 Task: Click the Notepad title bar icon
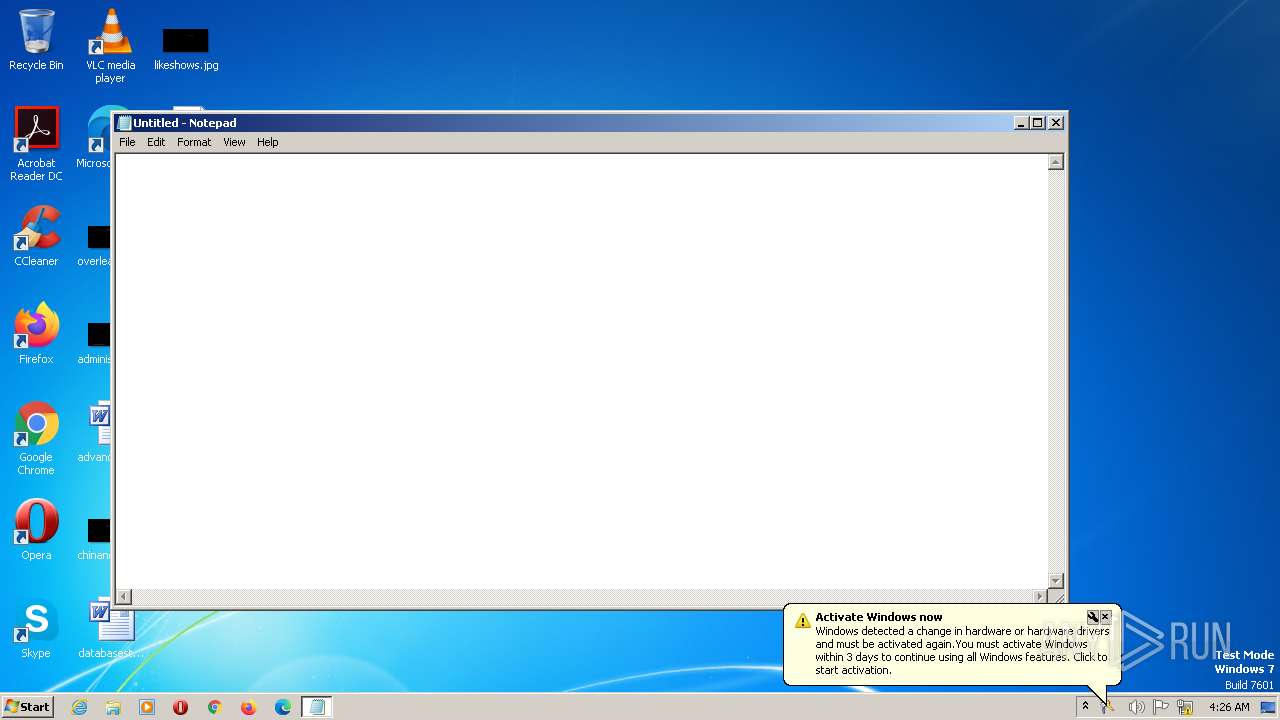coord(124,123)
